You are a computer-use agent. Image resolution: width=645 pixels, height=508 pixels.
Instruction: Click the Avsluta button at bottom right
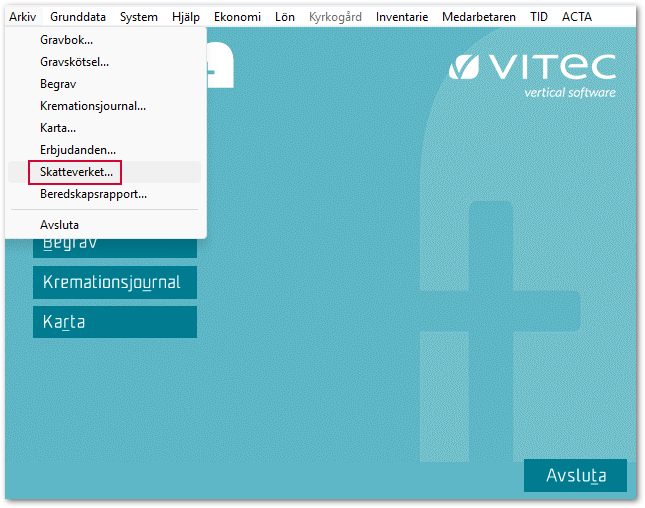pos(575,476)
